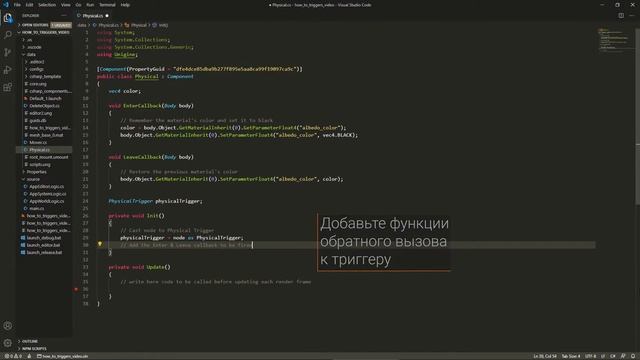Viewport: 640px width, 360px height.
Task: Click the UTF-8 encoding indicator
Action: click(x=591, y=356)
